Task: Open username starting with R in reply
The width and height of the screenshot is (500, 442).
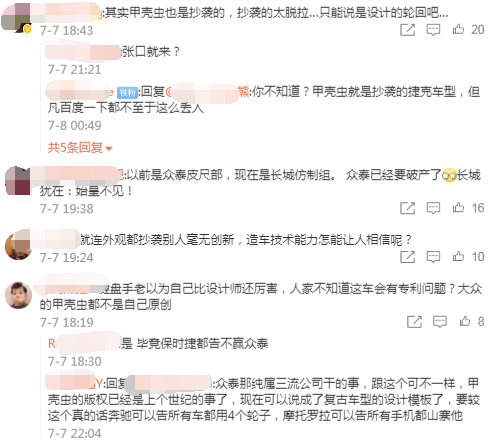Action: (x=83, y=343)
